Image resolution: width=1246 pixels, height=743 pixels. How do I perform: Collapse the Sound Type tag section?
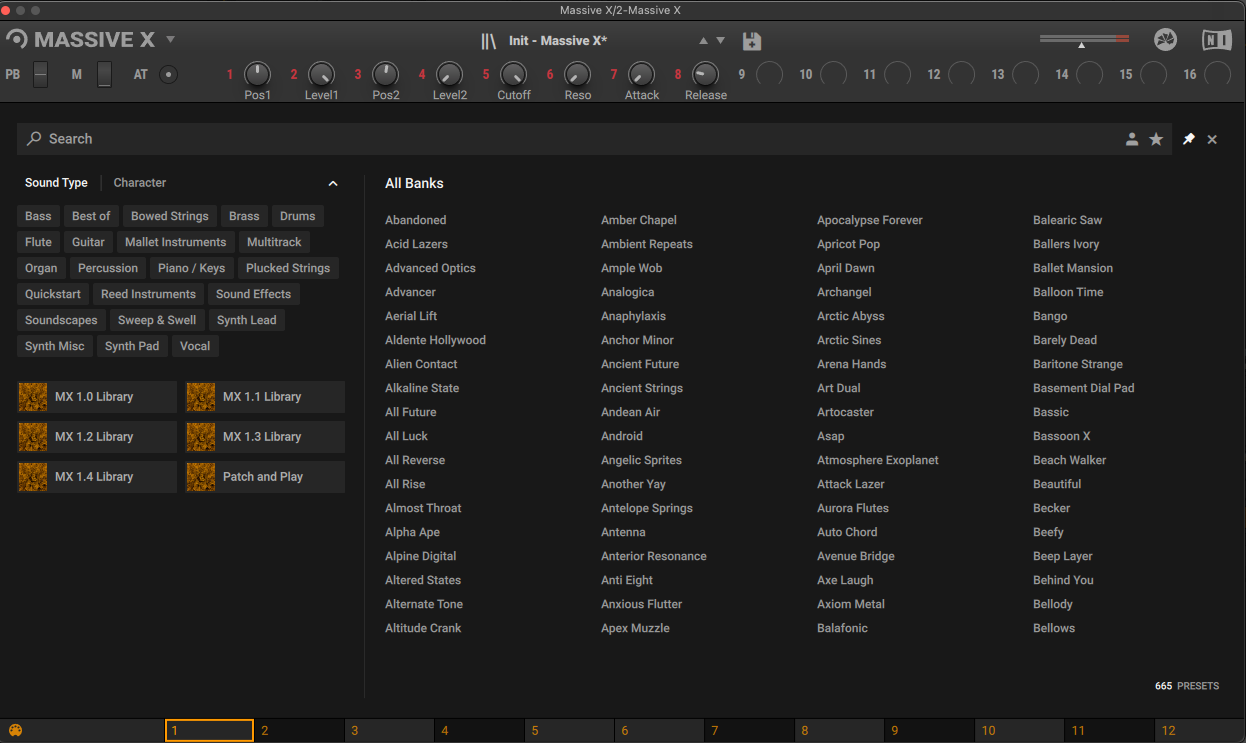tap(333, 183)
